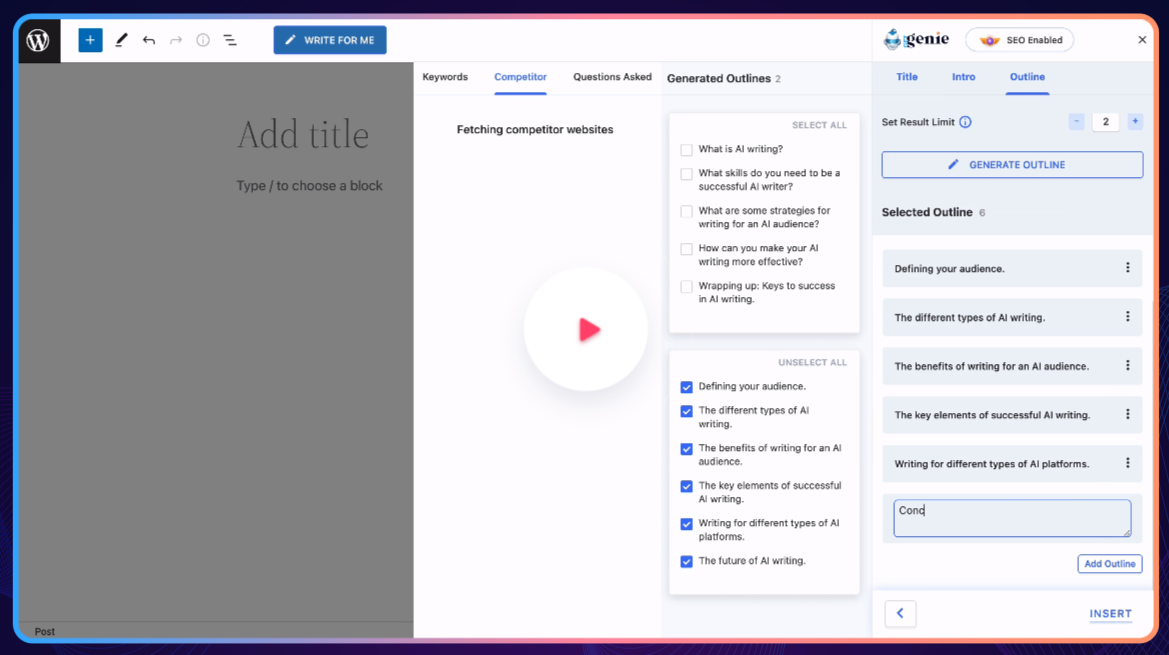This screenshot has width=1169, height=655.
Task: Open the block inserter with the plus icon
Action: tap(90, 40)
